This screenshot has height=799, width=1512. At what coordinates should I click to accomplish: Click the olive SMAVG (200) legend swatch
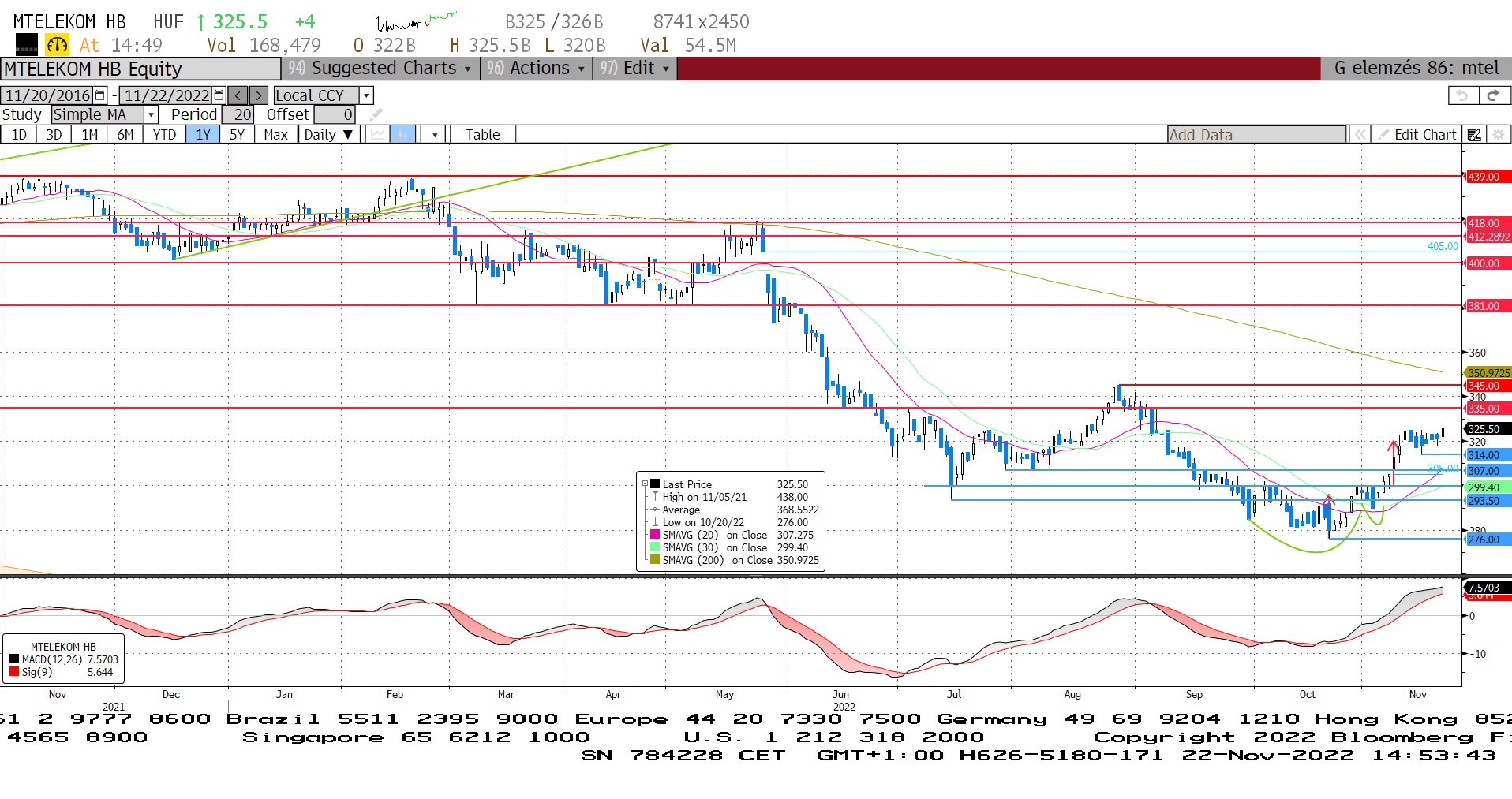(x=654, y=560)
